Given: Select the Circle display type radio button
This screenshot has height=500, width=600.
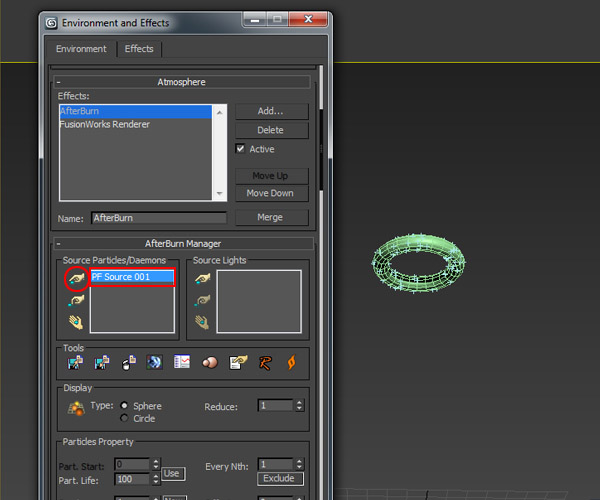Looking at the screenshot, I should [x=124, y=418].
